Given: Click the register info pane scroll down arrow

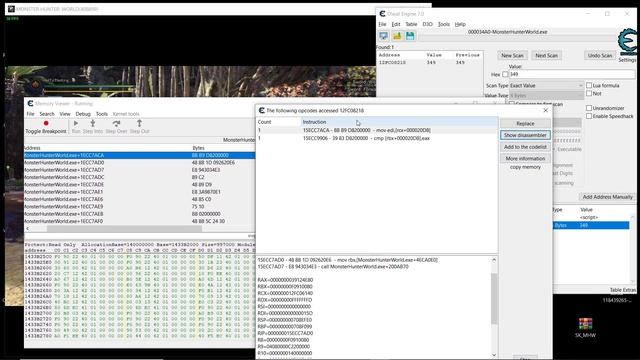Looking at the screenshot, I should tap(494, 355).
